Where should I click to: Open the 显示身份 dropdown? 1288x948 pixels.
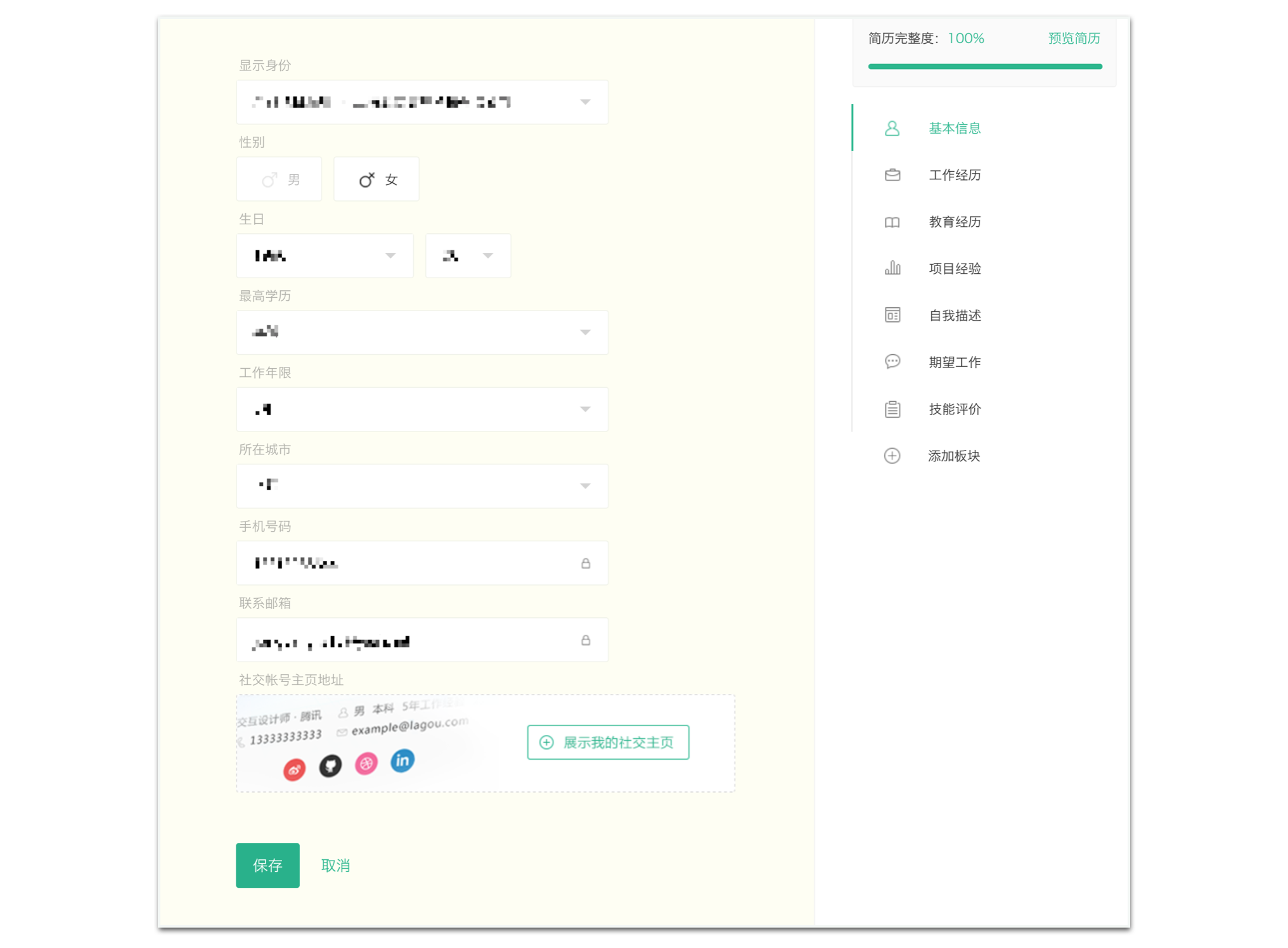pos(422,102)
